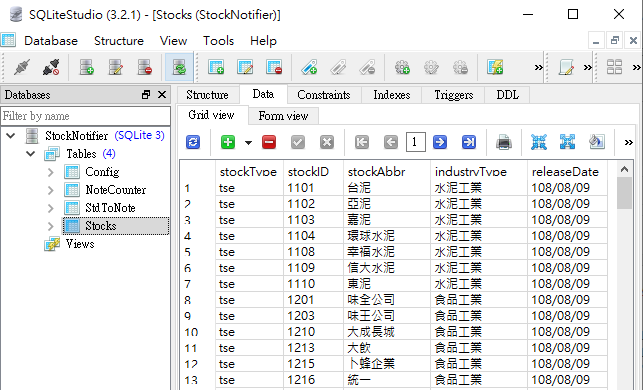
Task: Click the Create view icon with lightning bolt
Action: (495, 67)
